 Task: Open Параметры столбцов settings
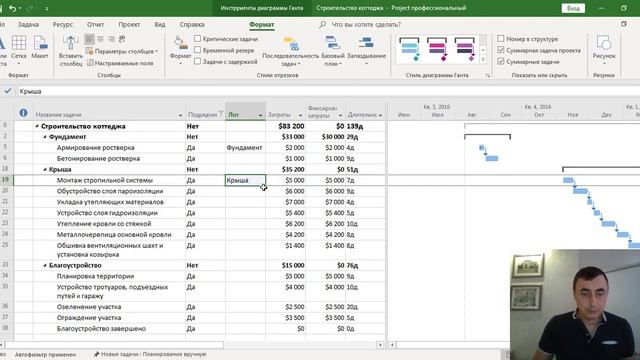pyautogui.click(x=122, y=51)
